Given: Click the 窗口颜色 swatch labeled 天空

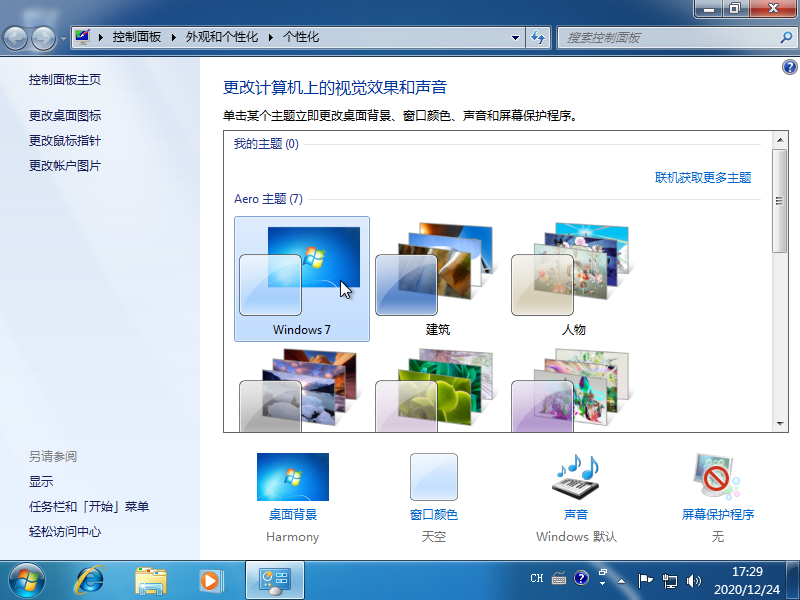Looking at the screenshot, I should tap(433, 477).
